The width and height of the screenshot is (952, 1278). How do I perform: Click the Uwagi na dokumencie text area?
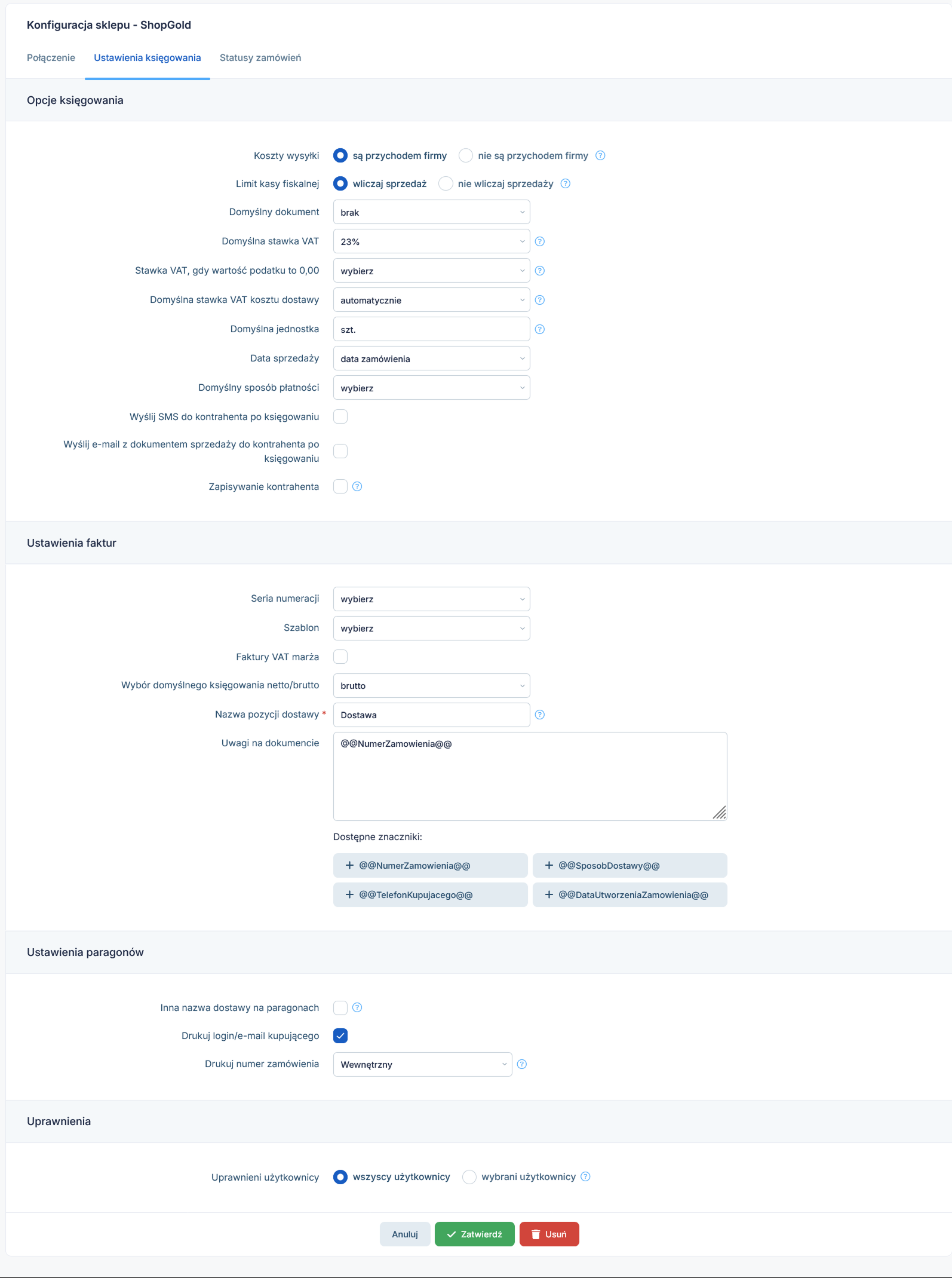click(x=530, y=776)
